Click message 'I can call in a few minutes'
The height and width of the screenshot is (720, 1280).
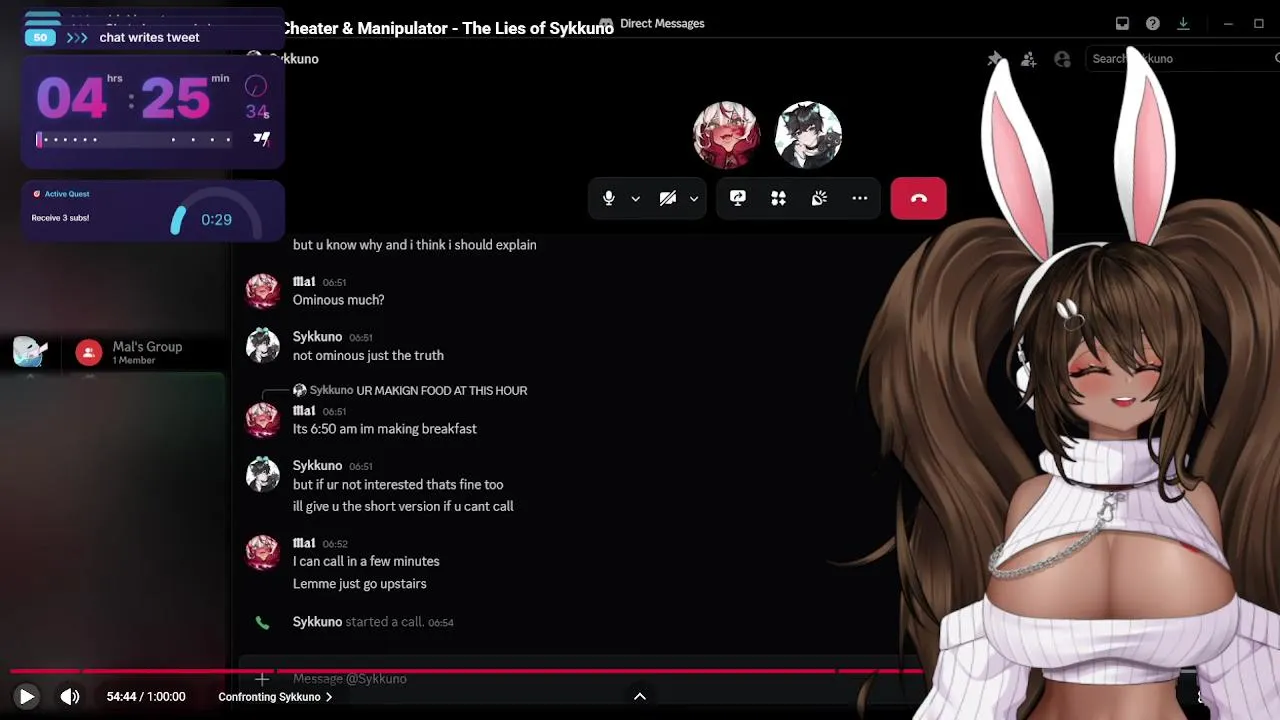coord(366,561)
